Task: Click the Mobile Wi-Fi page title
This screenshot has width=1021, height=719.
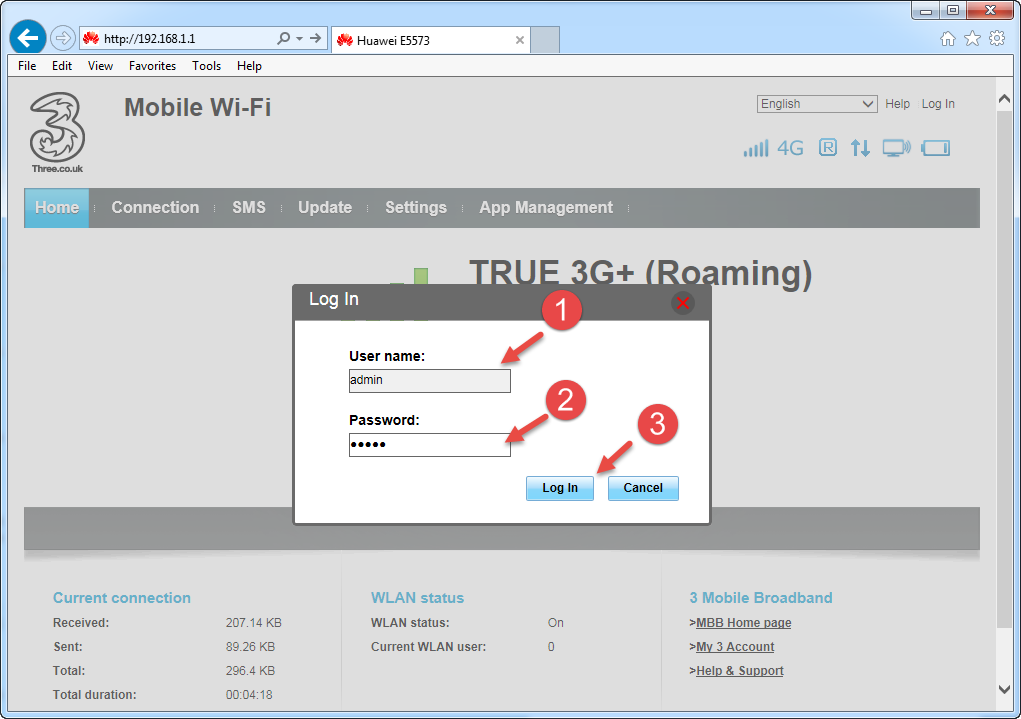Action: click(x=198, y=107)
